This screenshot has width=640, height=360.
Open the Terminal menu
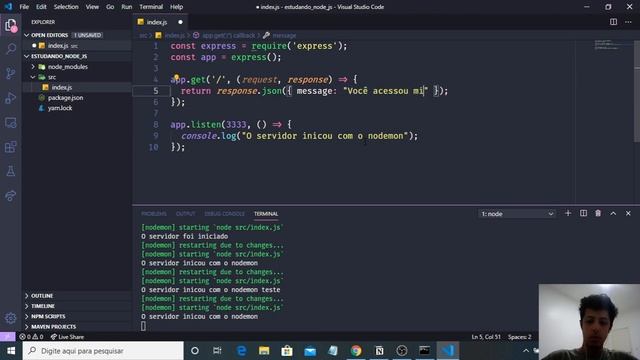click(151, 7)
